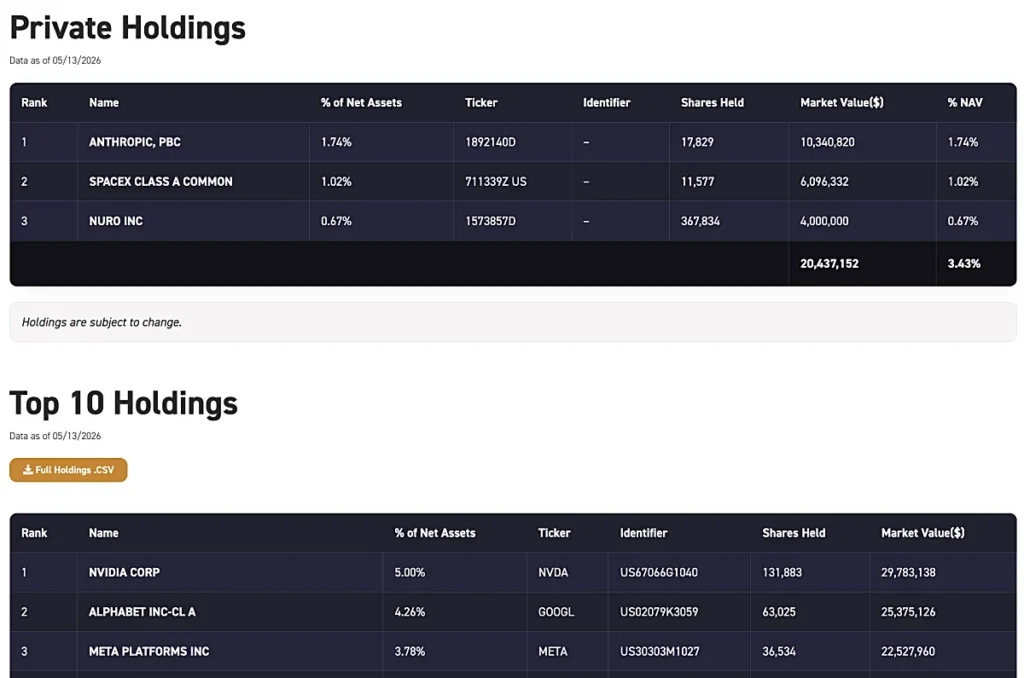1024x678 pixels.
Task: Click the 'ALPHABET INC-CL A' holding name
Action: click(142, 612)
